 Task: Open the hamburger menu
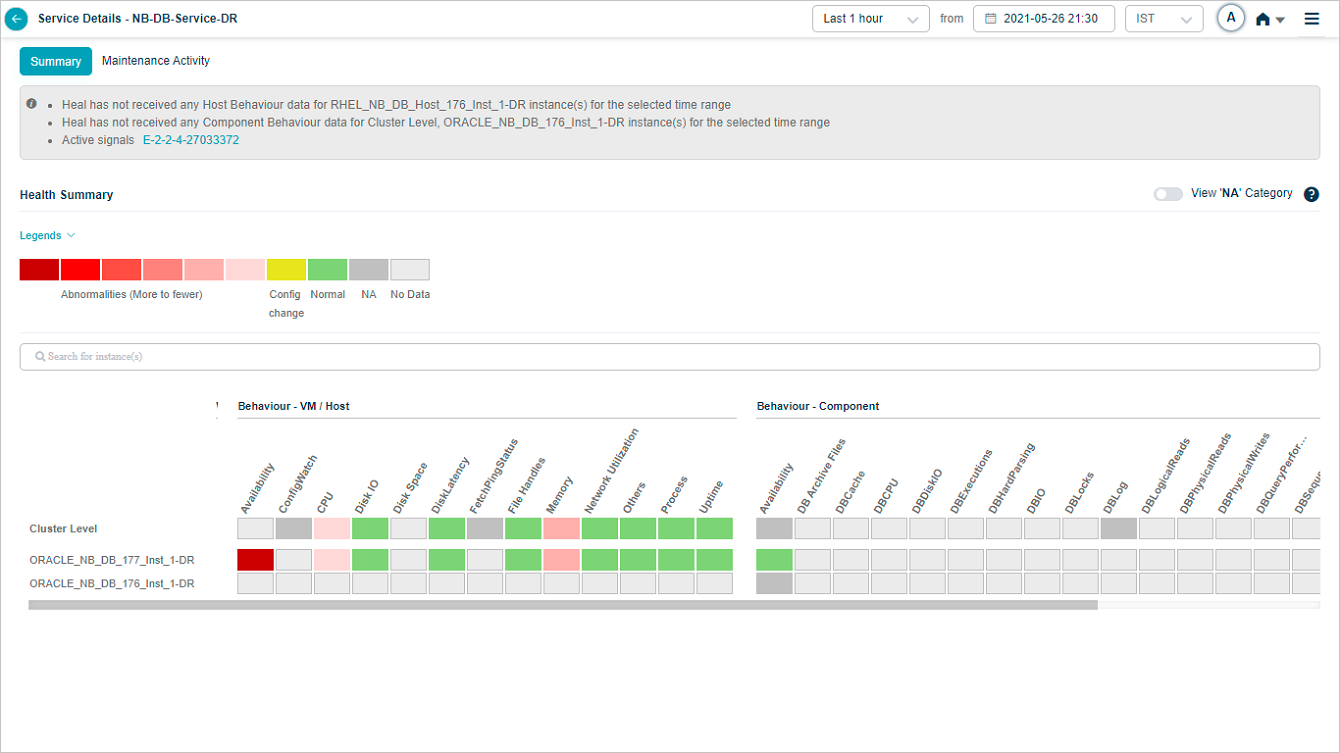[x=1312, y=19]
